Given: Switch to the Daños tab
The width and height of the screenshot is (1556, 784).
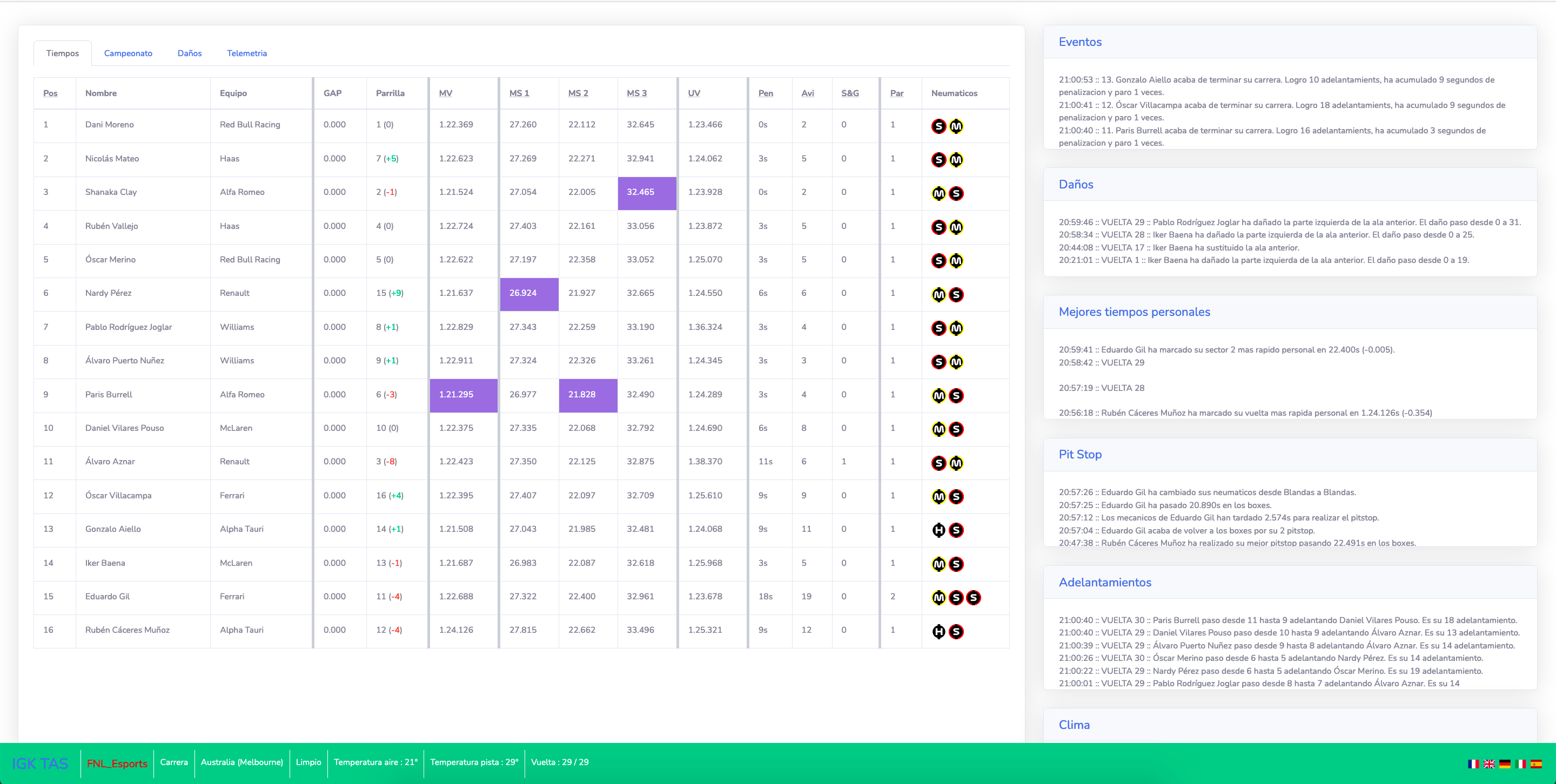Looking at the screenshot, I should click(x=190, y=53).
